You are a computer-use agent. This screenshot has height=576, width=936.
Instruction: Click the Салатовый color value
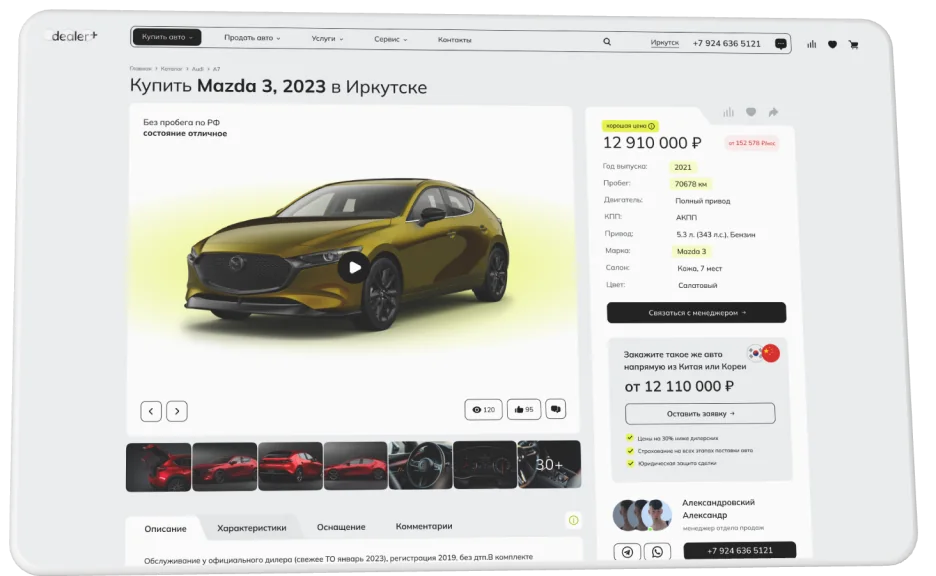[697, 285]
